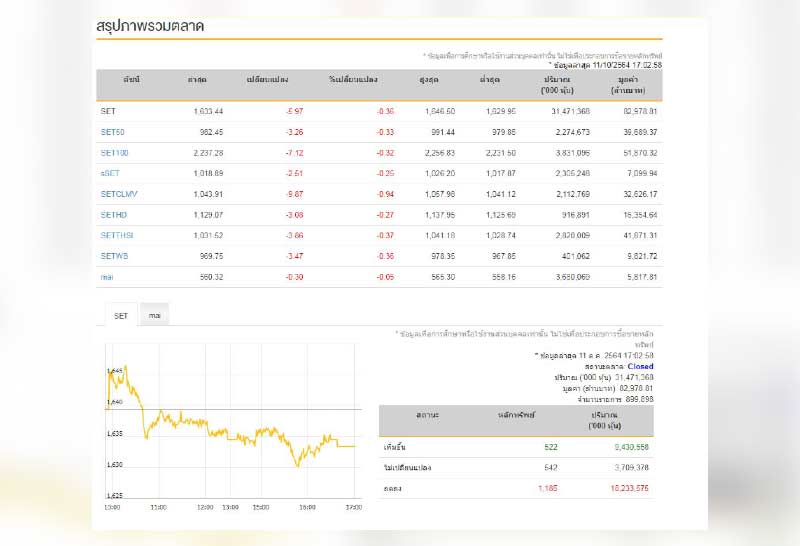
Task: Click the สูงสุด column header
Action: [432, 78]
